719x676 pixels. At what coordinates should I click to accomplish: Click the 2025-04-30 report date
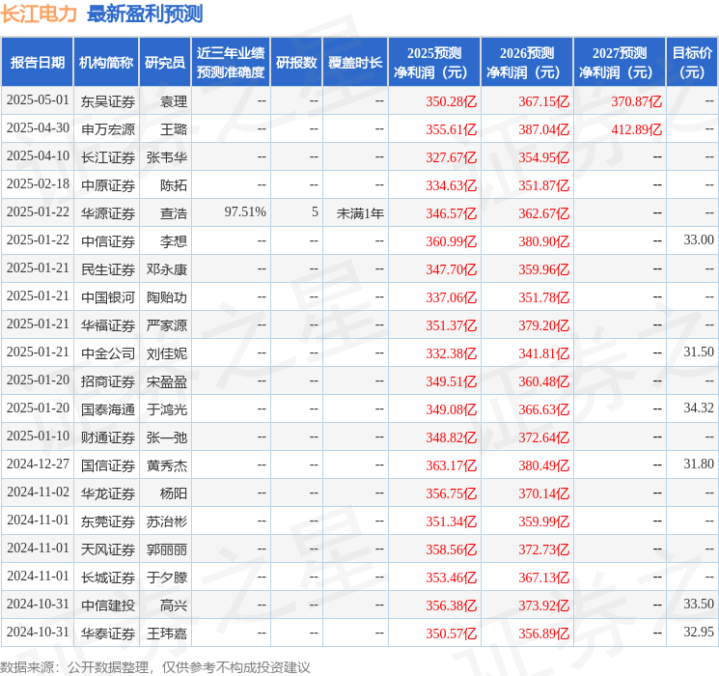click(38, 127)
